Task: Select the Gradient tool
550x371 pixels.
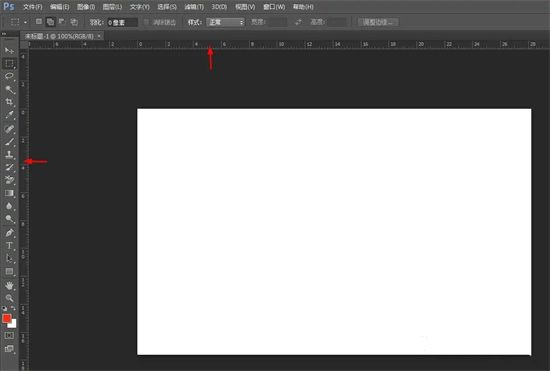Action: 9,193
